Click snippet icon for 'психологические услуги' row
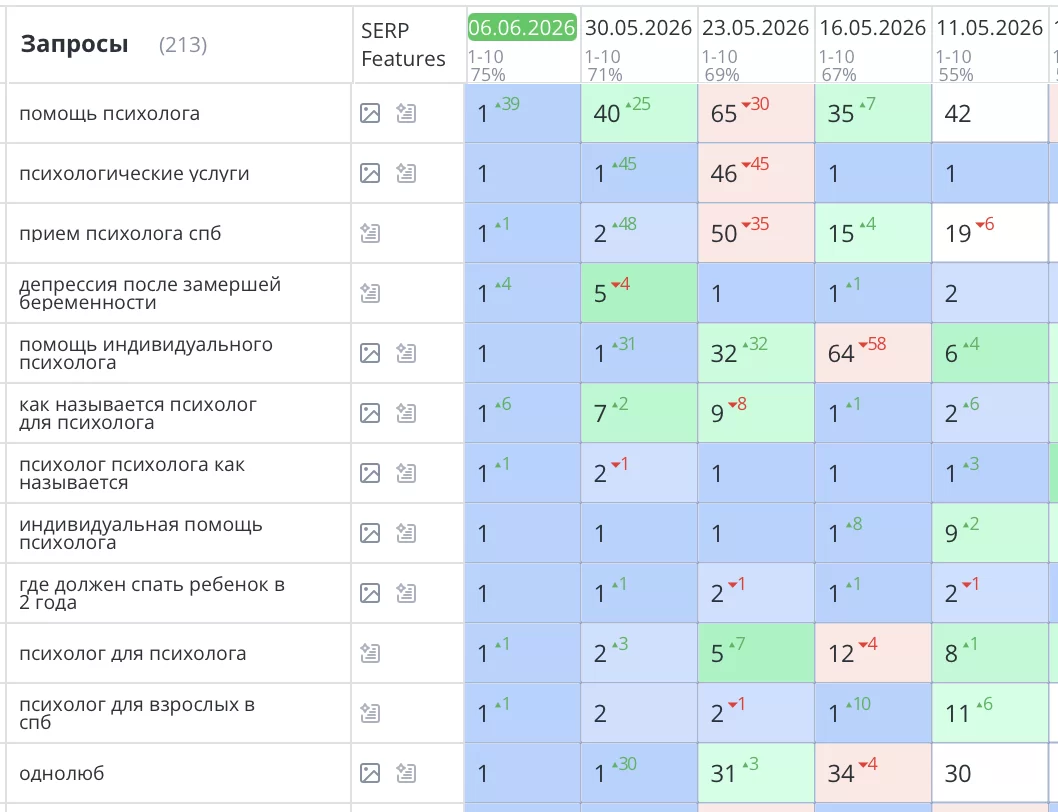The height and width of the screenshot is (812, 1058). tap(406, 173)
